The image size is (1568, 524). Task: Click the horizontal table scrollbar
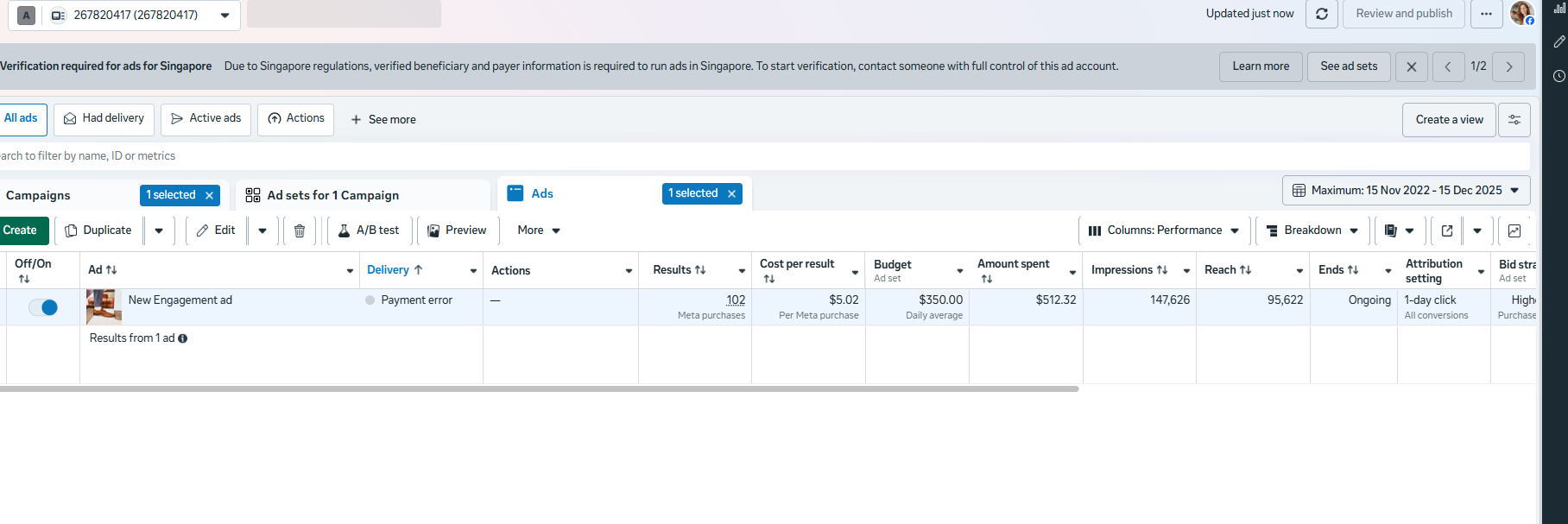539,389
